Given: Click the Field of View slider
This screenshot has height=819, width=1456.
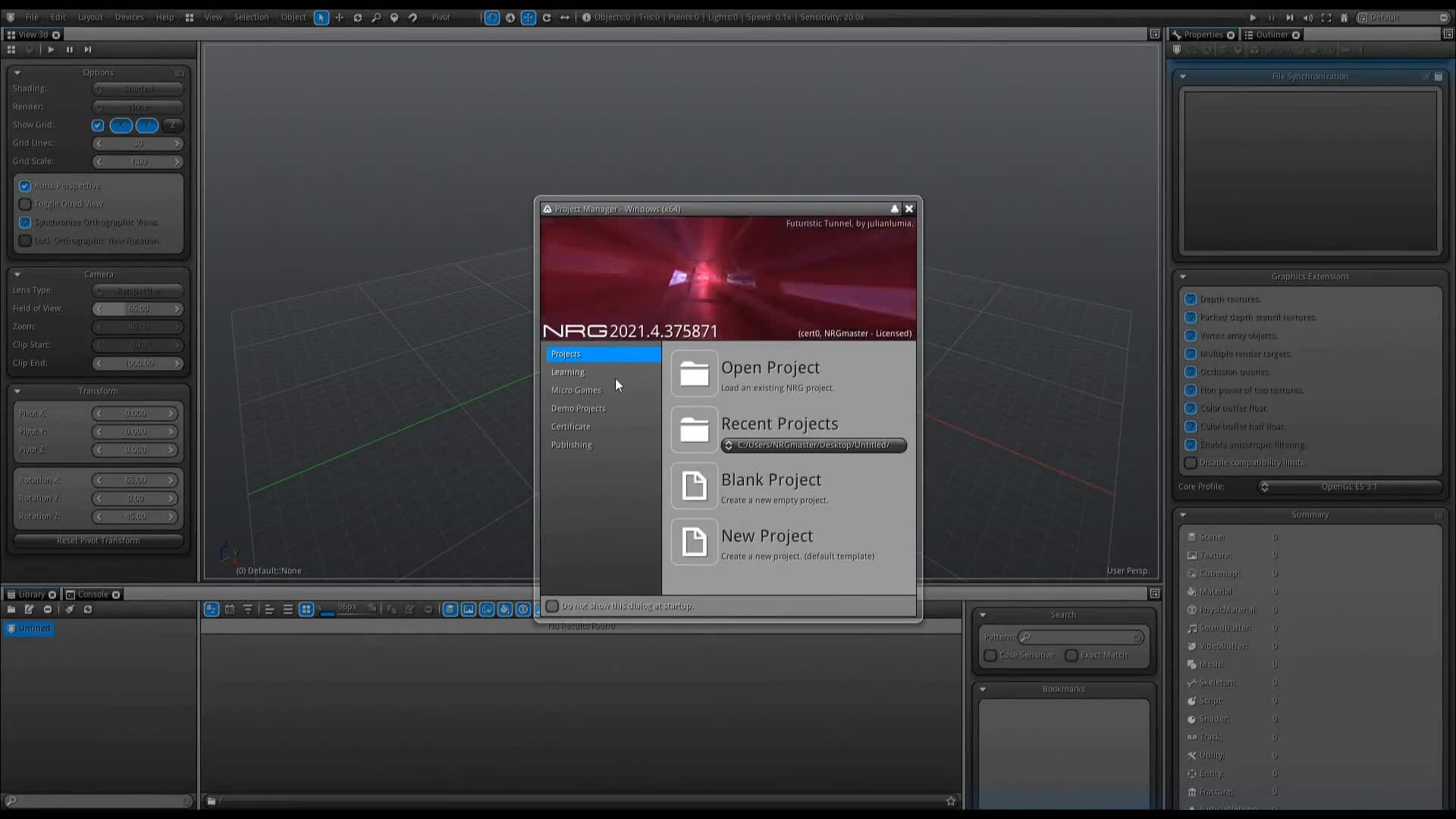Looking at the screenshot, I should (x=138, y=309).
